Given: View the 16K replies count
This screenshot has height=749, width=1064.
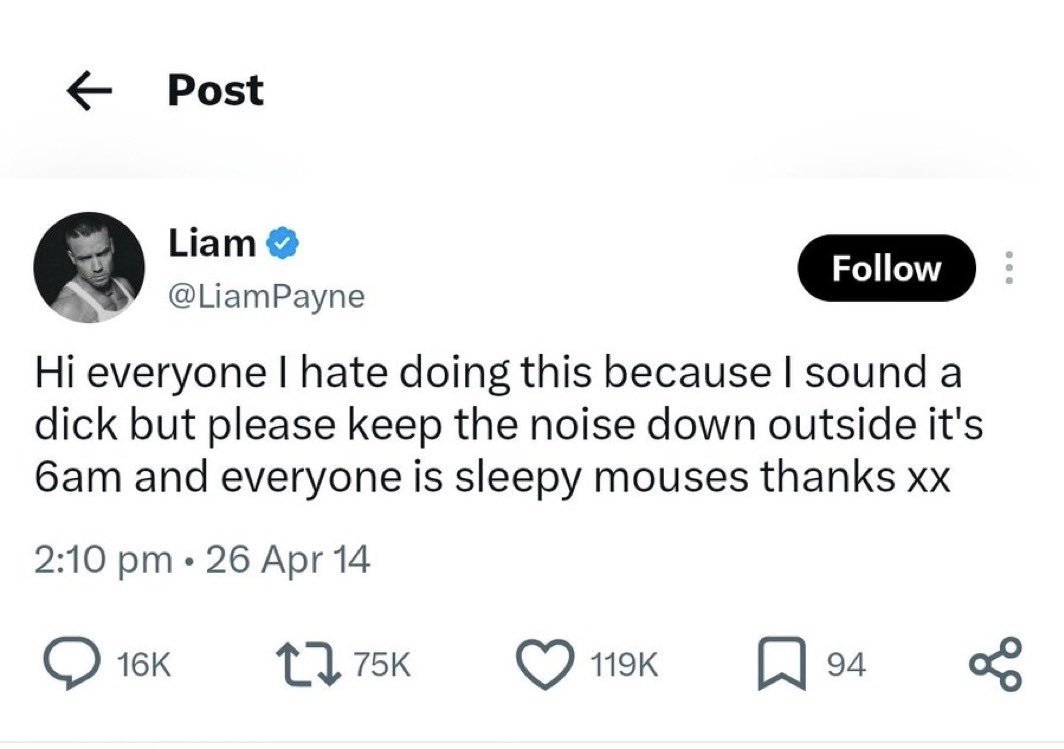Looking at the screenshot, I should click(x=143, y=664).
